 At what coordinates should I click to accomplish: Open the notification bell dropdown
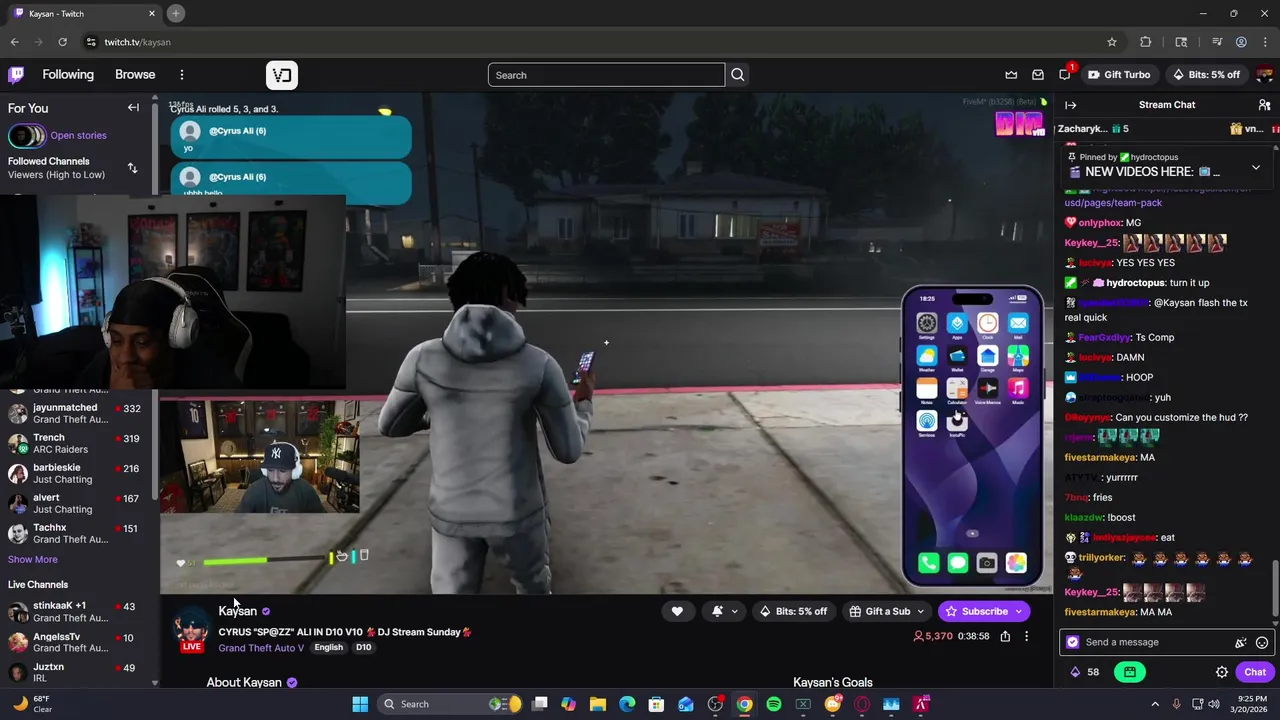click(x=725, y=612)
